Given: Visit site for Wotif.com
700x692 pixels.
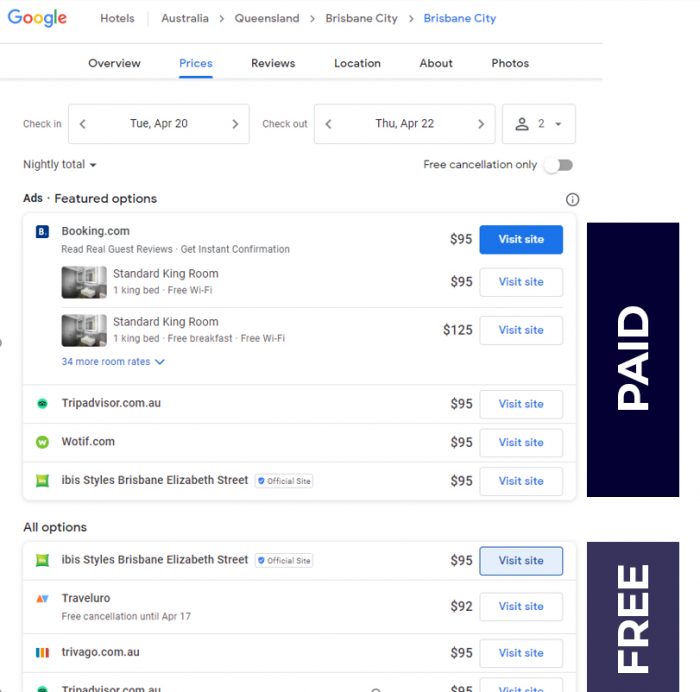Looking at the screenshot, I should [x=521, y=442].
